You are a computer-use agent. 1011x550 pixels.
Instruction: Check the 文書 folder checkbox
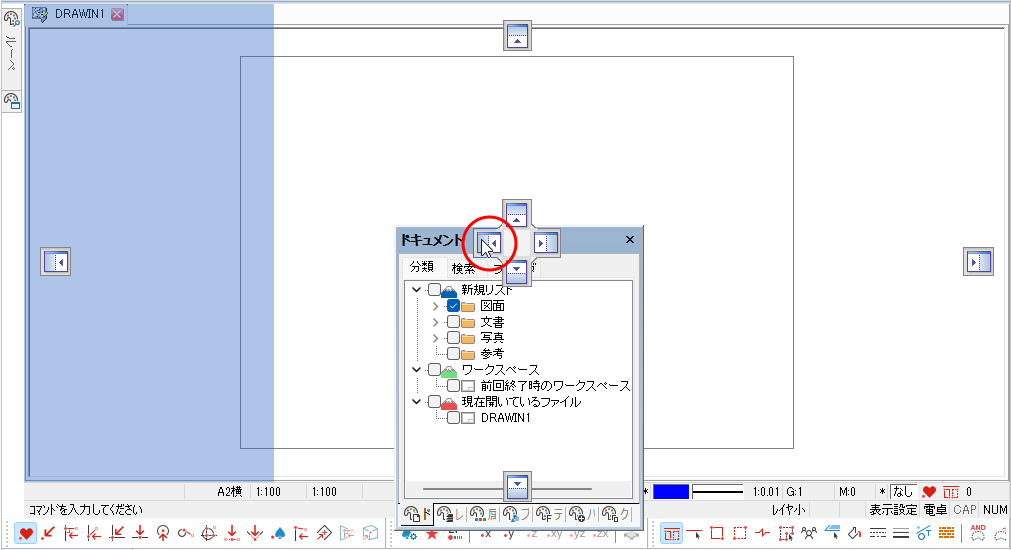pyautogui.click(x=453, y=322)
